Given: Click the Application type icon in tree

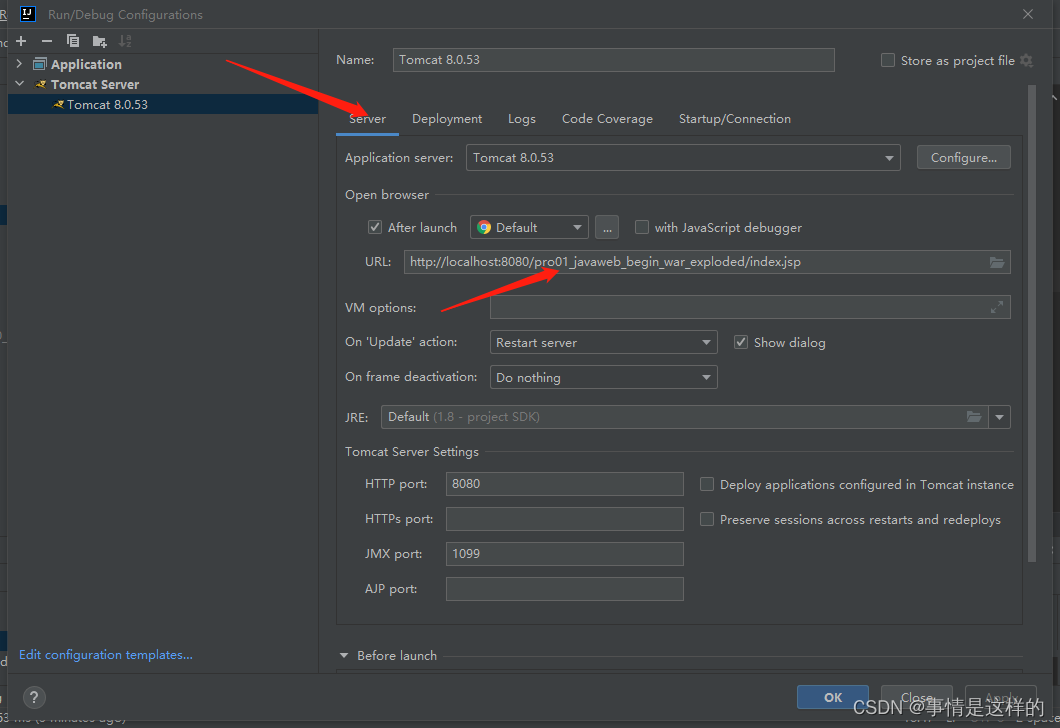Looking at the screenshot, I should (x=40, y=64).
